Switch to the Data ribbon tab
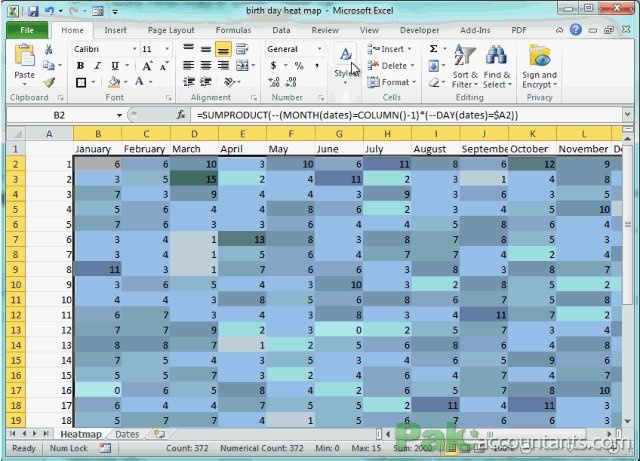The width and height of the screenshot is (640, 461). pos(281,30)
